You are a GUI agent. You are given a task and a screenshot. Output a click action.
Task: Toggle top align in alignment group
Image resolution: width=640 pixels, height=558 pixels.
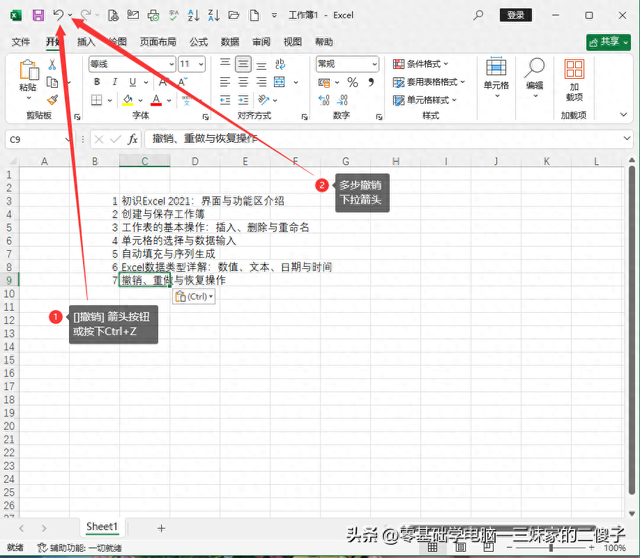click(x=225, y=64)
